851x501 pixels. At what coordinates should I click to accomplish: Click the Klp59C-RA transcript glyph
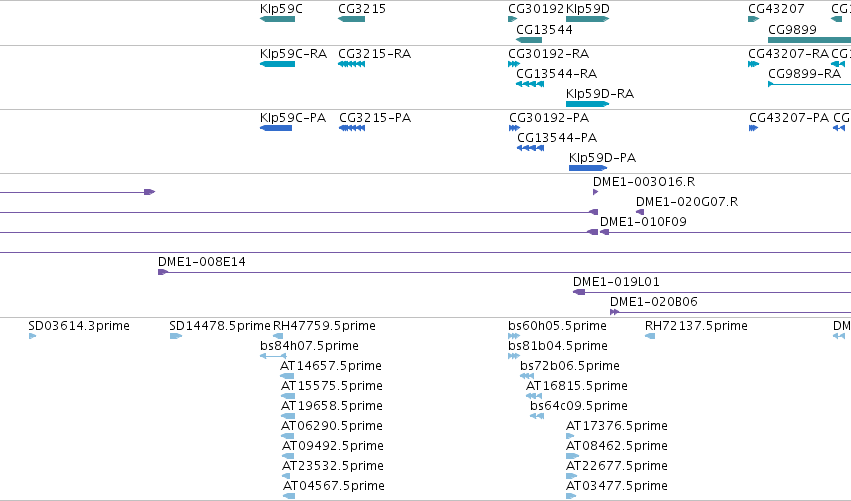(277, 64)
